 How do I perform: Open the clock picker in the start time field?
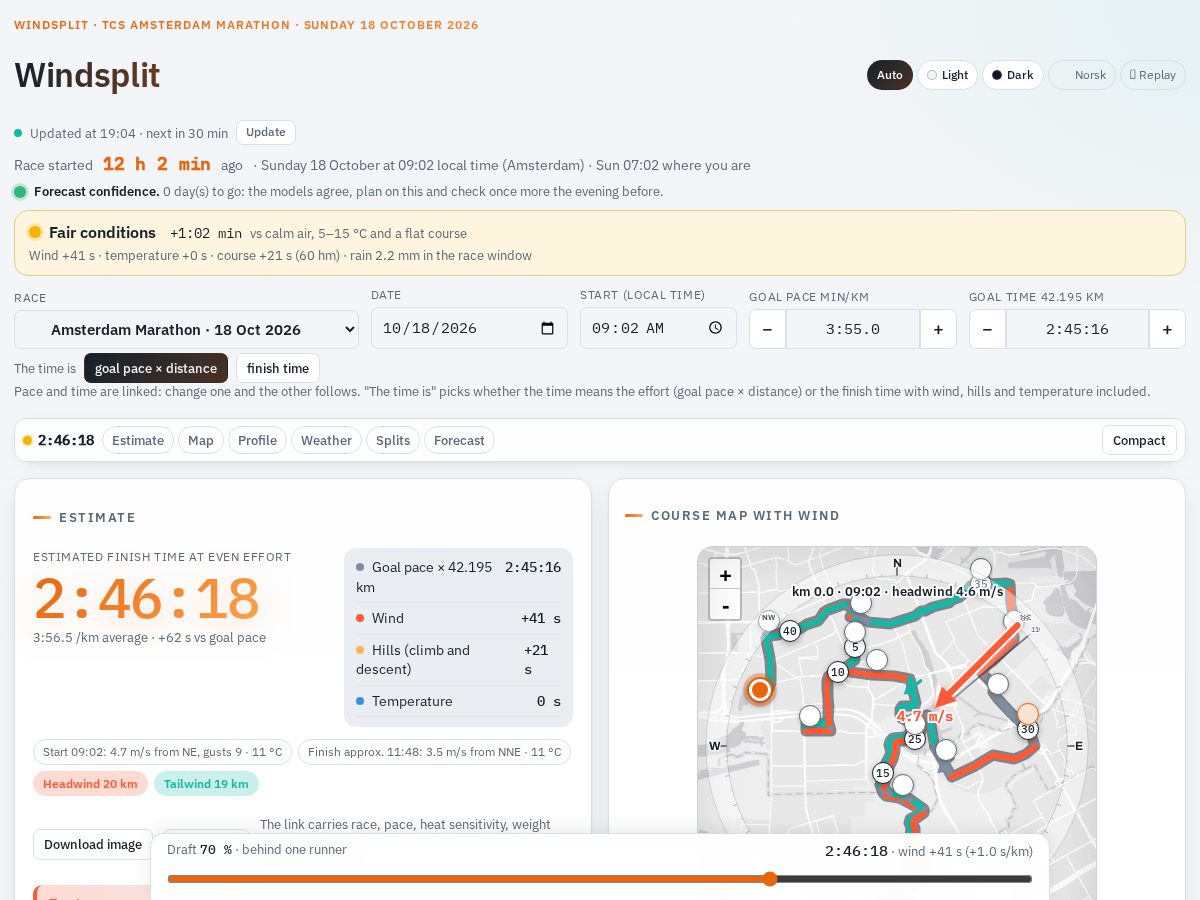pos(715,328)
